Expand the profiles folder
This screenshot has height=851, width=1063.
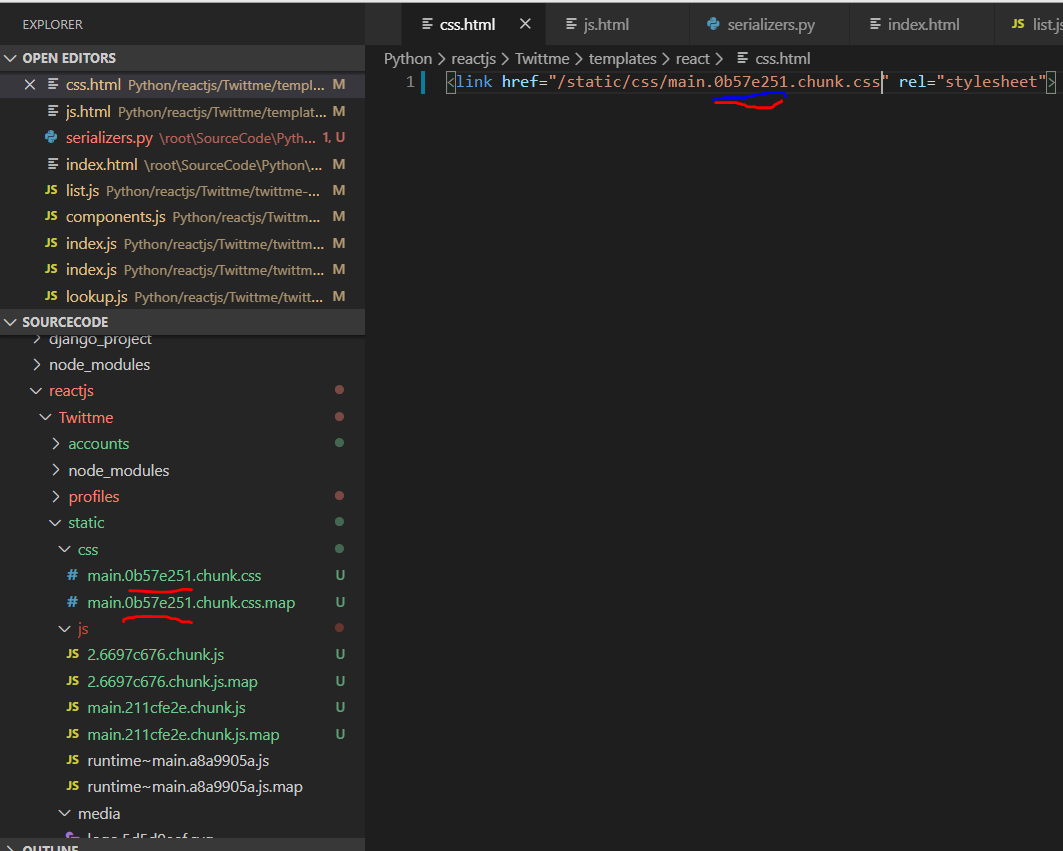point(93,497)
